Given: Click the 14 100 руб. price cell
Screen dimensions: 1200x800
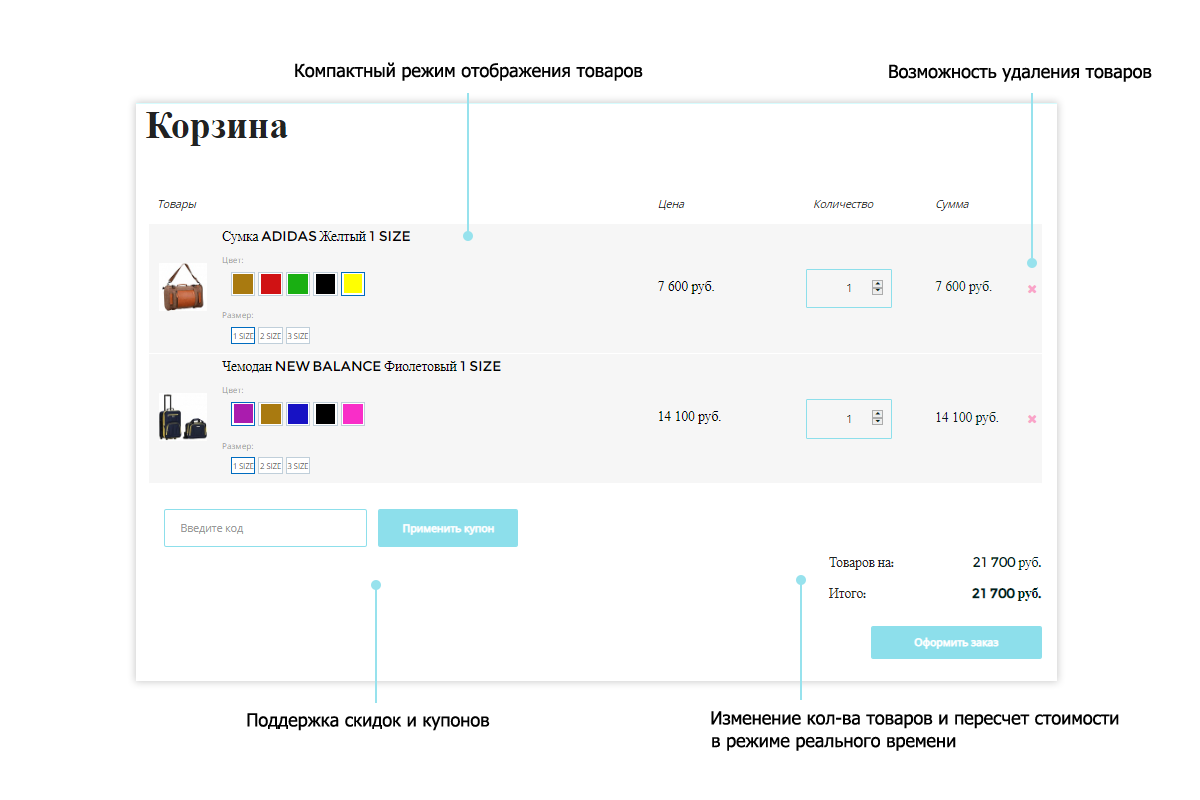Looking at the screenshot, I should pos(689,417).
